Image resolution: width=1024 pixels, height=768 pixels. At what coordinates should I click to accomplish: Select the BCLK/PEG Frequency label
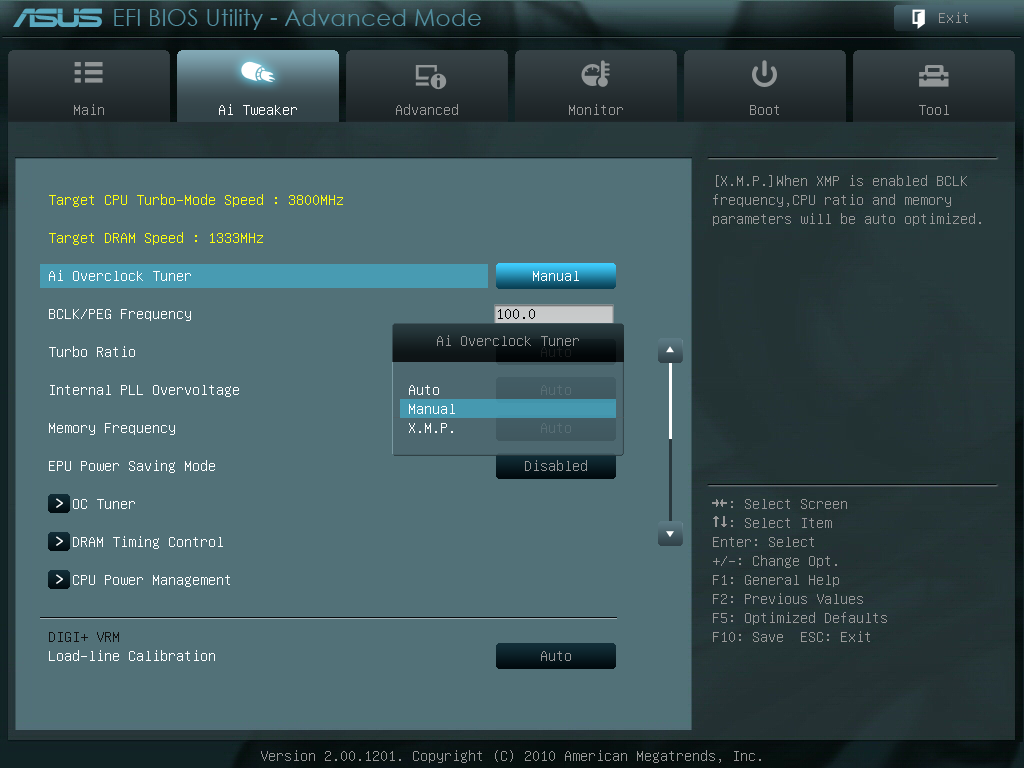pos(120,314)
